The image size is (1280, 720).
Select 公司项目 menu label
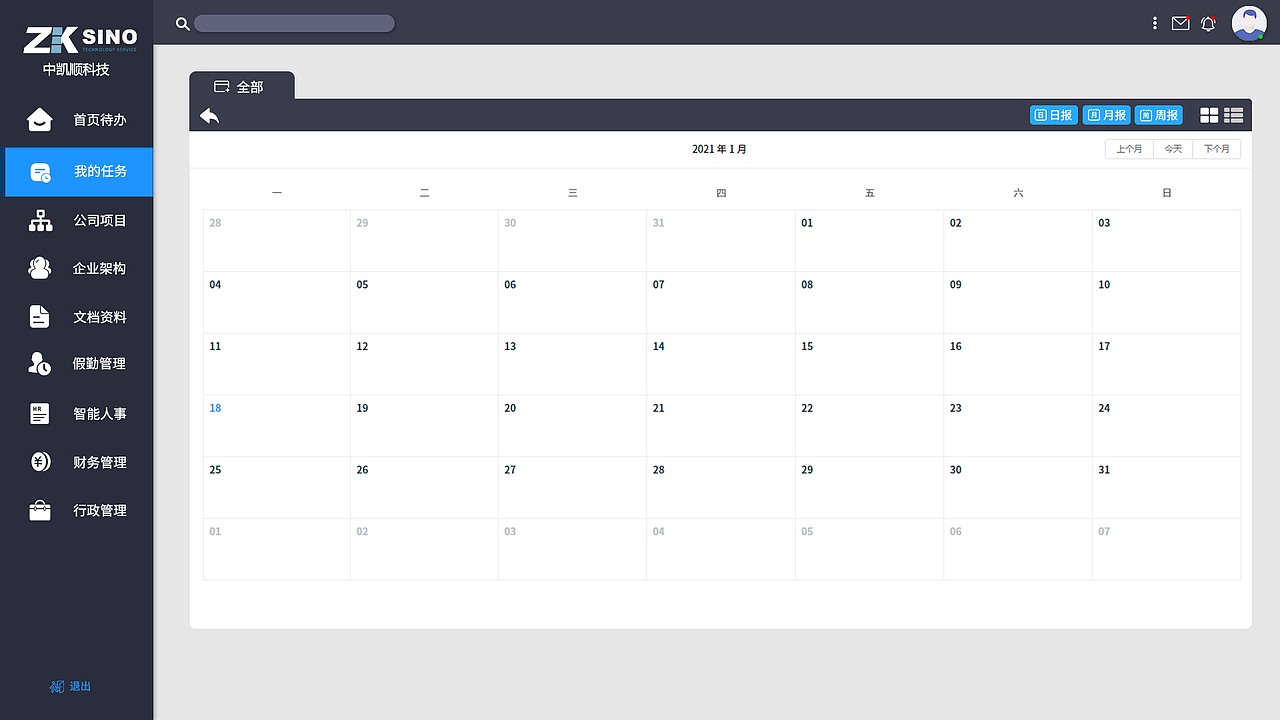coord(100,221)
